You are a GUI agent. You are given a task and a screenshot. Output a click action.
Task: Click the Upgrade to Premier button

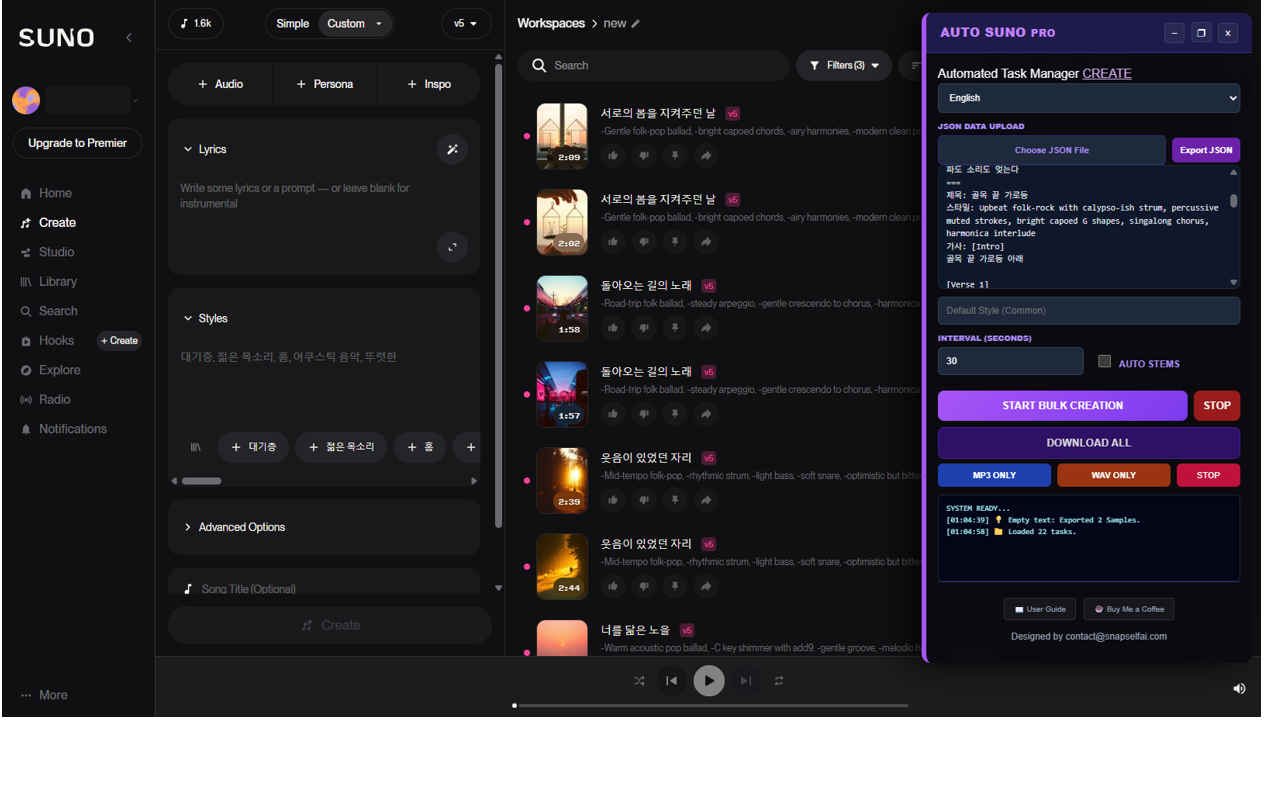tap(77, 143)
